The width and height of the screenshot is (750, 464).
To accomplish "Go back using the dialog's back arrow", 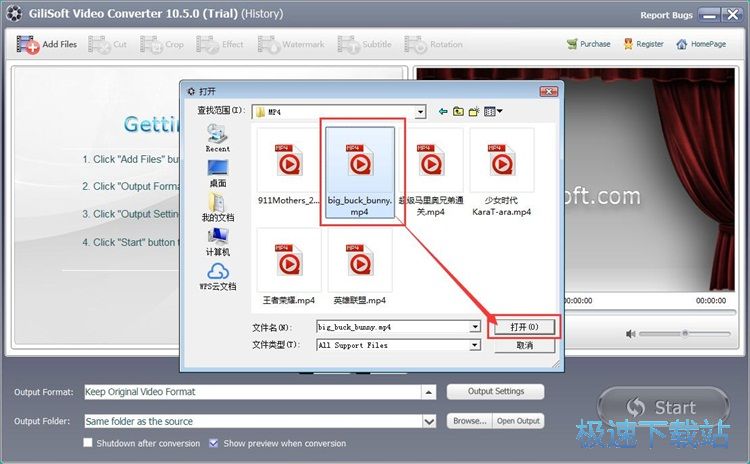I will coord(443,111).
